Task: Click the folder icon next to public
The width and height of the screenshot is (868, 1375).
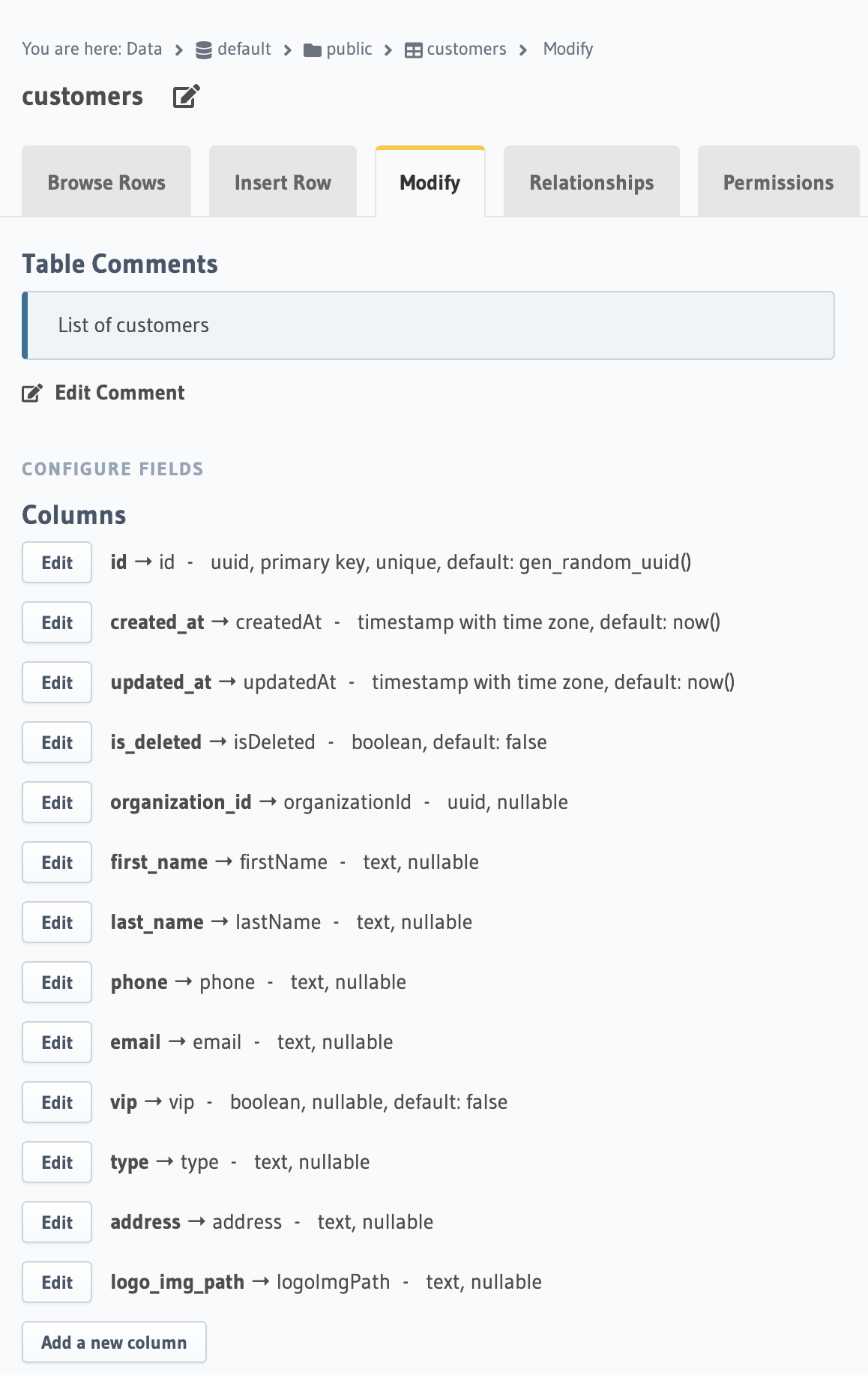Action: (x=313, y=50)
